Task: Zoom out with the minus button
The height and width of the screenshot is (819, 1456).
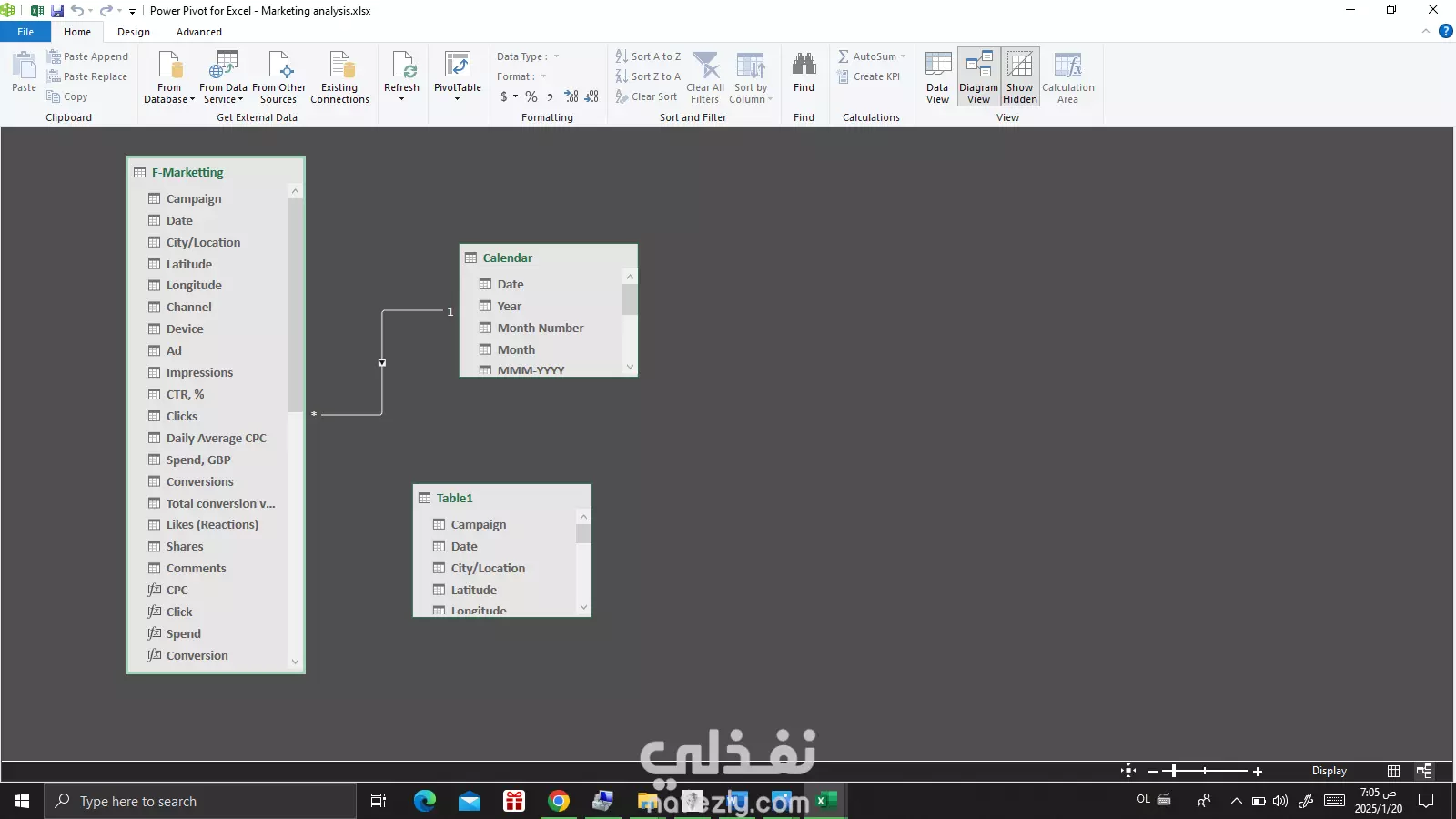Action: (1153, 771)
